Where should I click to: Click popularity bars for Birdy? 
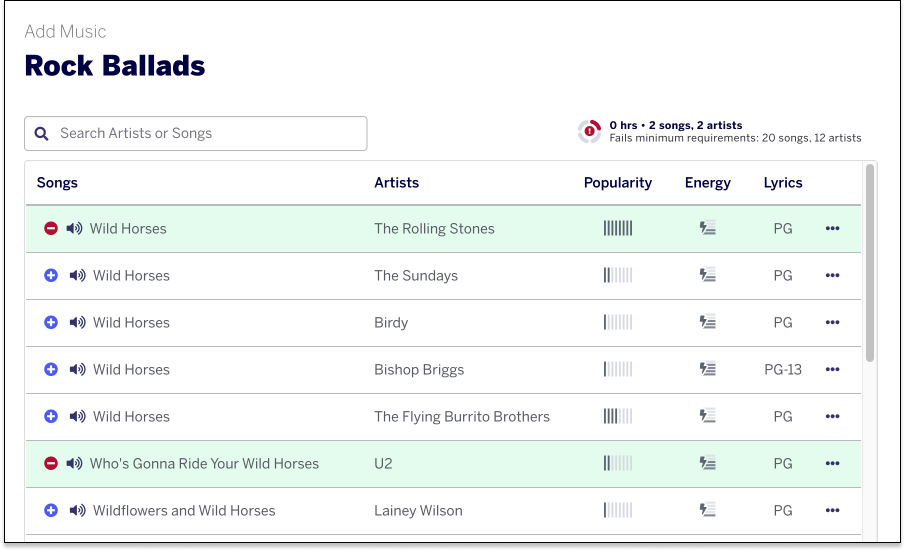pos(618,323)
